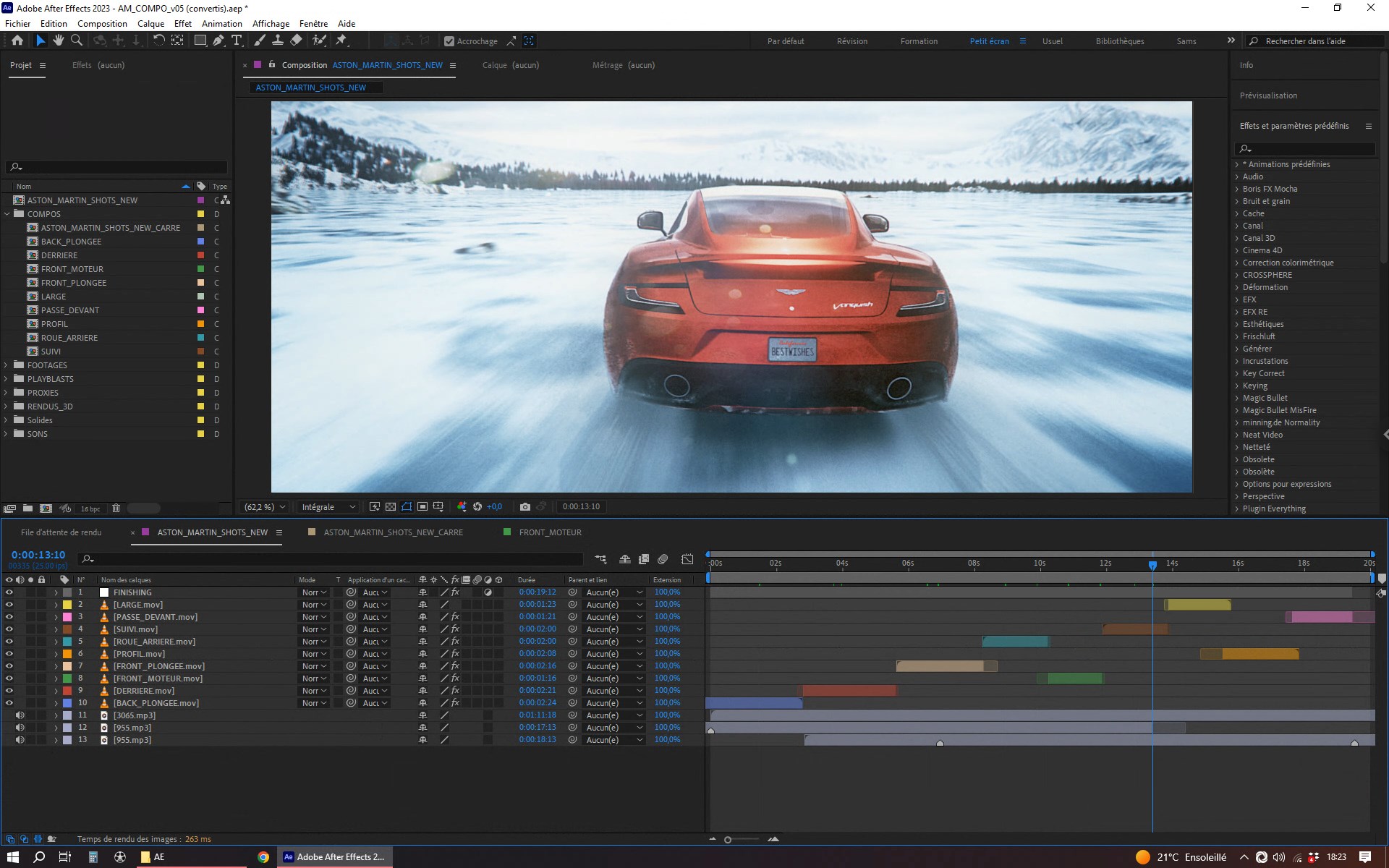Open File d'attente de rendu tab
This screenshot has height=868, width=1389.
click(61, 532)
